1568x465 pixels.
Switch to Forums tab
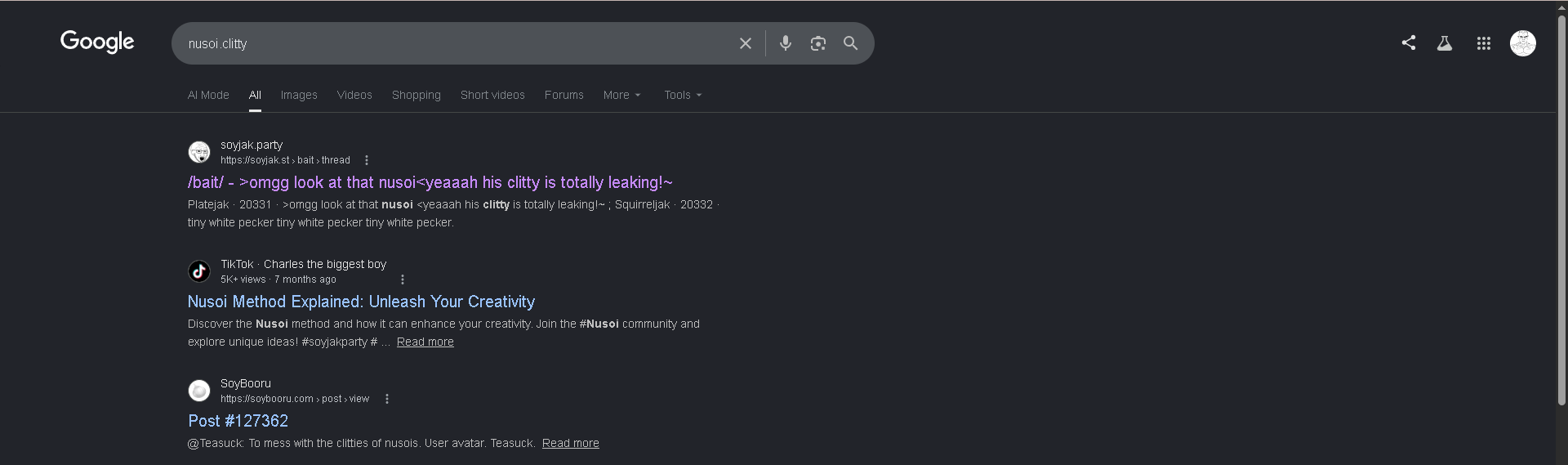click(564, 95)
